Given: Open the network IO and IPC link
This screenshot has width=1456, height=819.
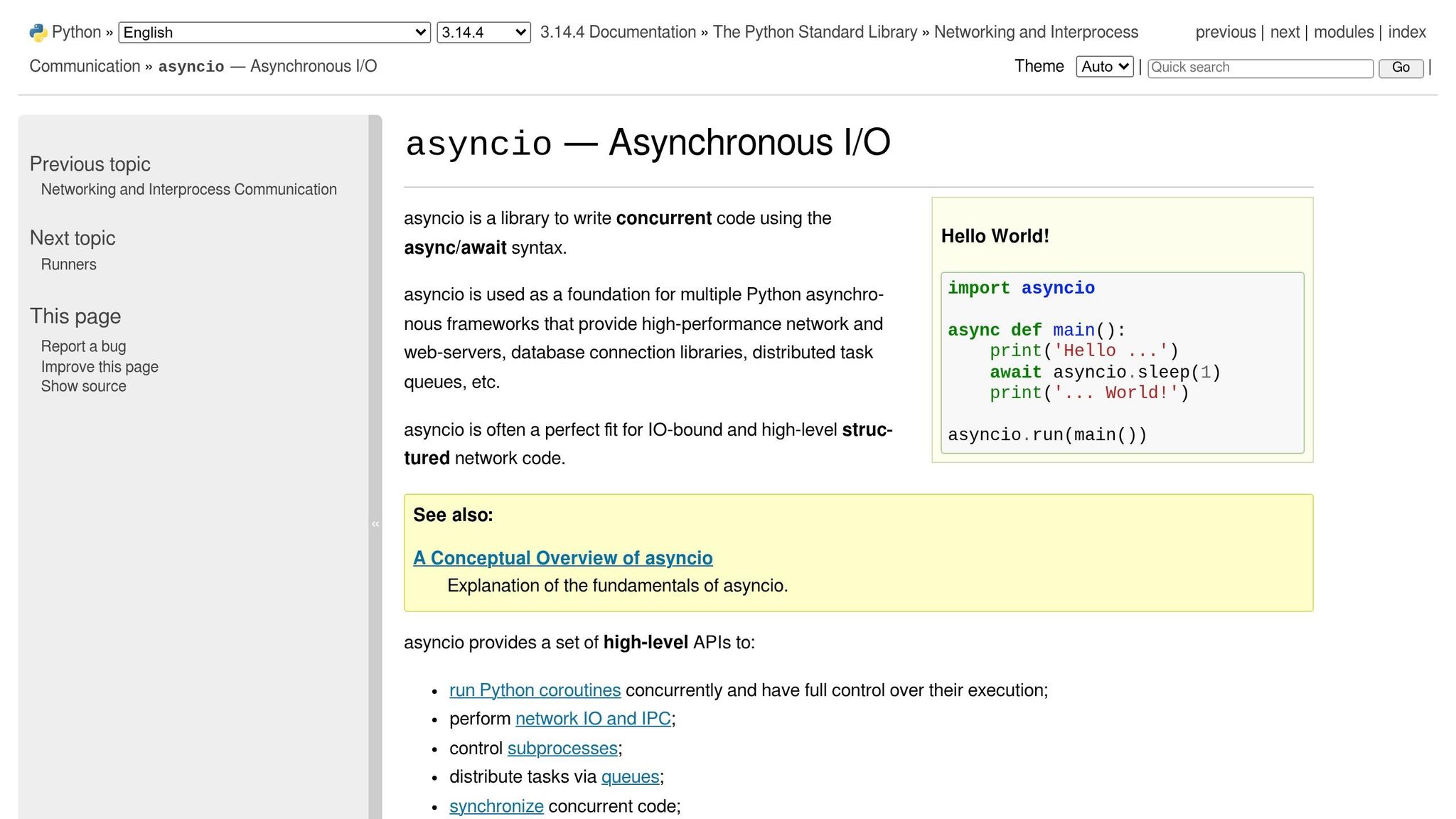Looking at the screenshot, I should click(594, 719).
